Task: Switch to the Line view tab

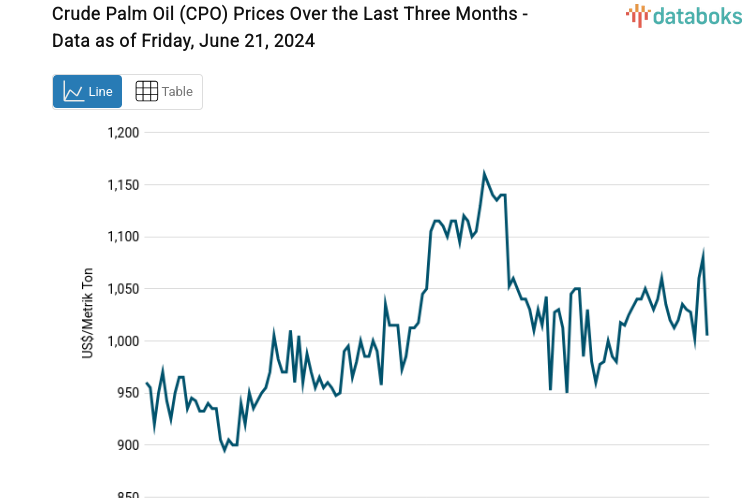Action: point(87,91)
